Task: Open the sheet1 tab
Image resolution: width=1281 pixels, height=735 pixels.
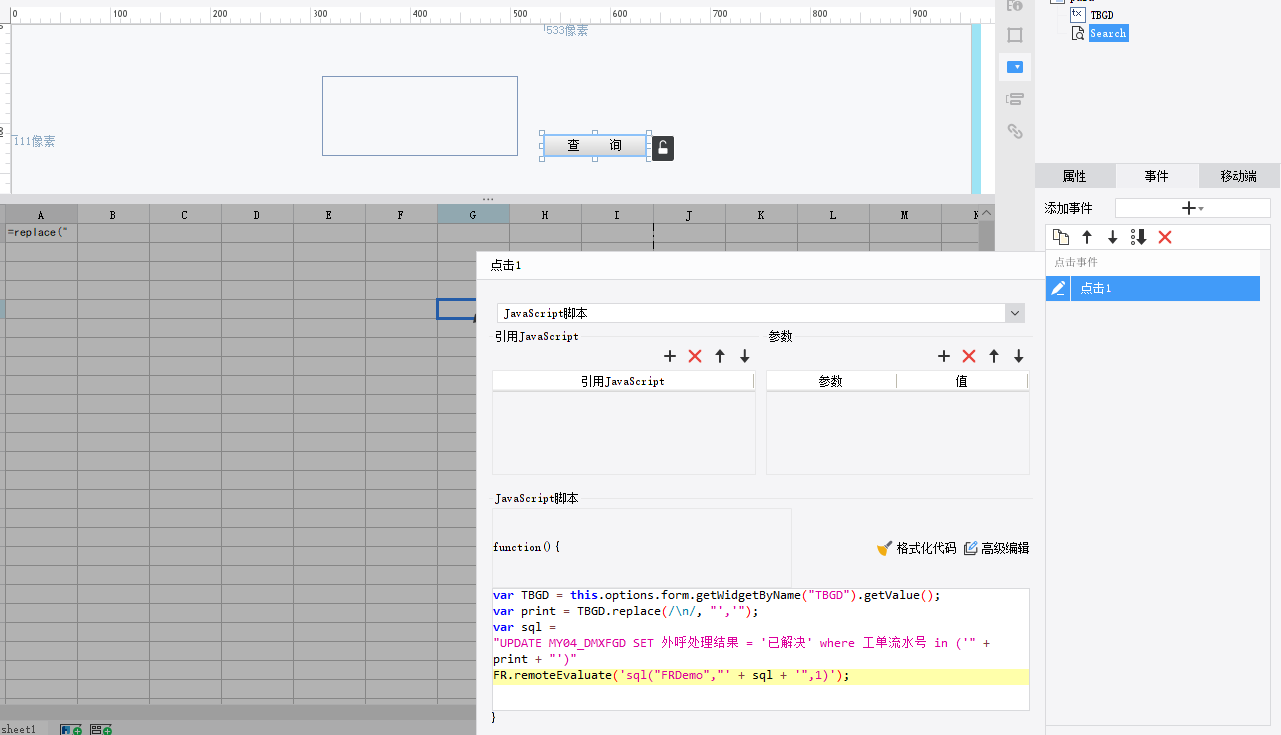Action: [18, 729]
